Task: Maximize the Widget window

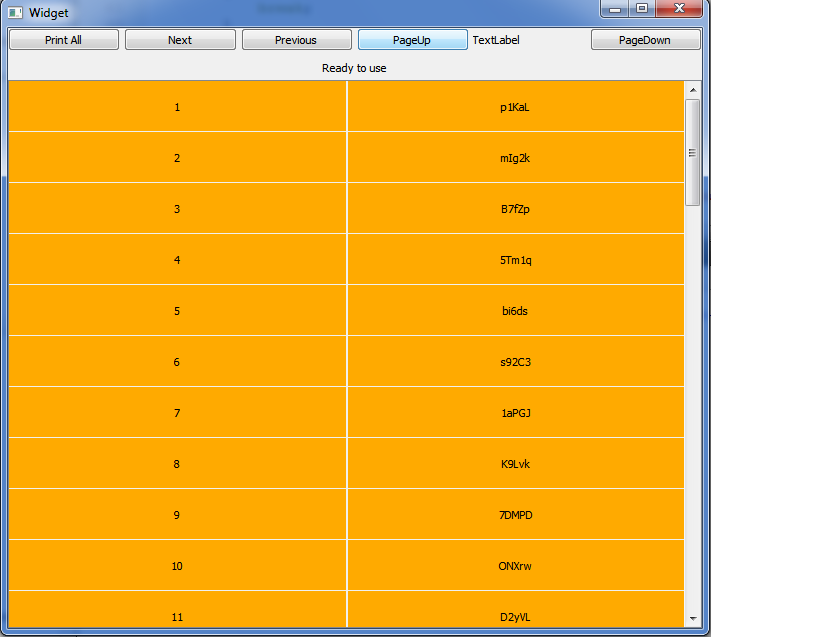Action: pyautogui.click(x=641, y=9)
